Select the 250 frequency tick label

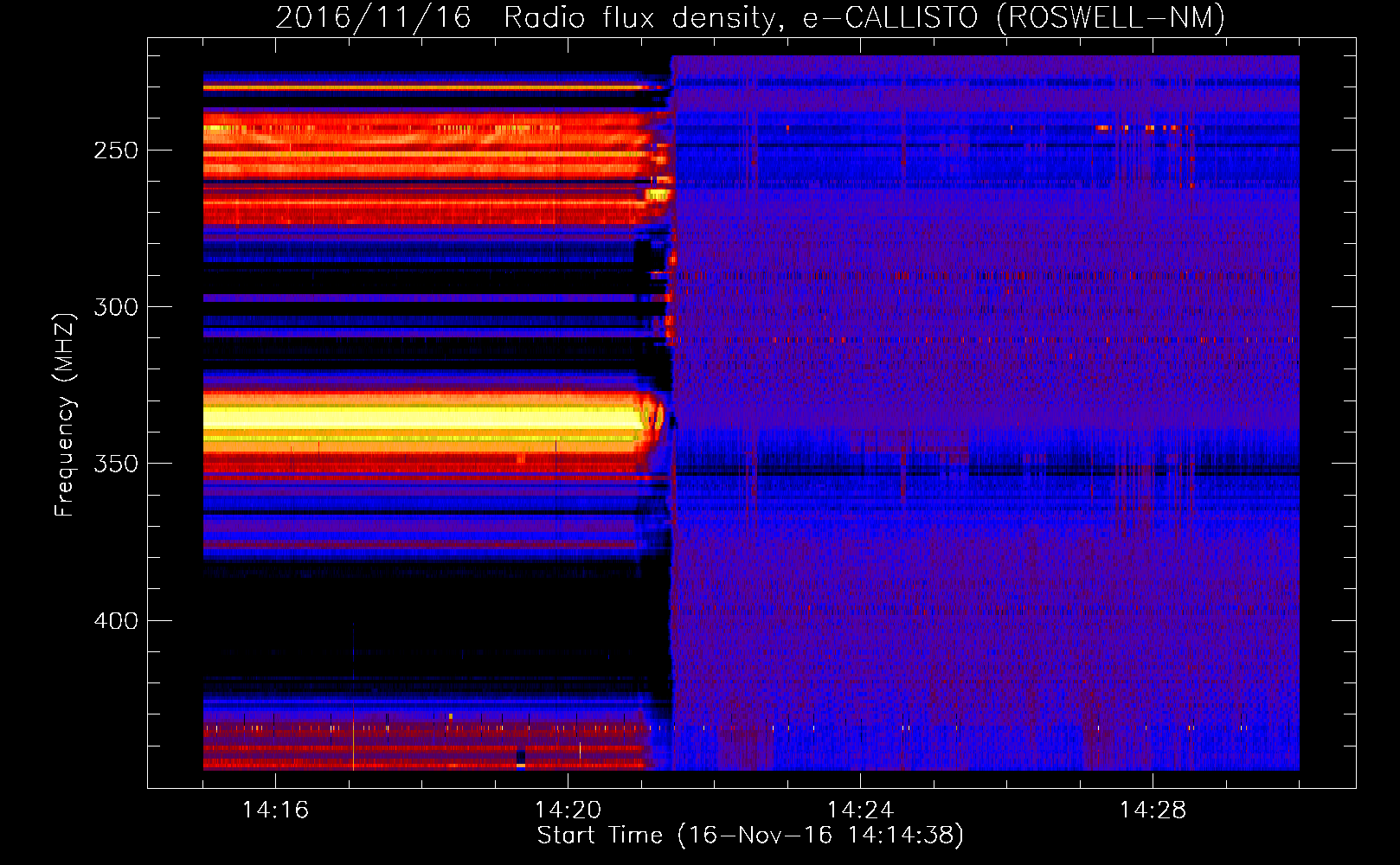tap(116, 151)
